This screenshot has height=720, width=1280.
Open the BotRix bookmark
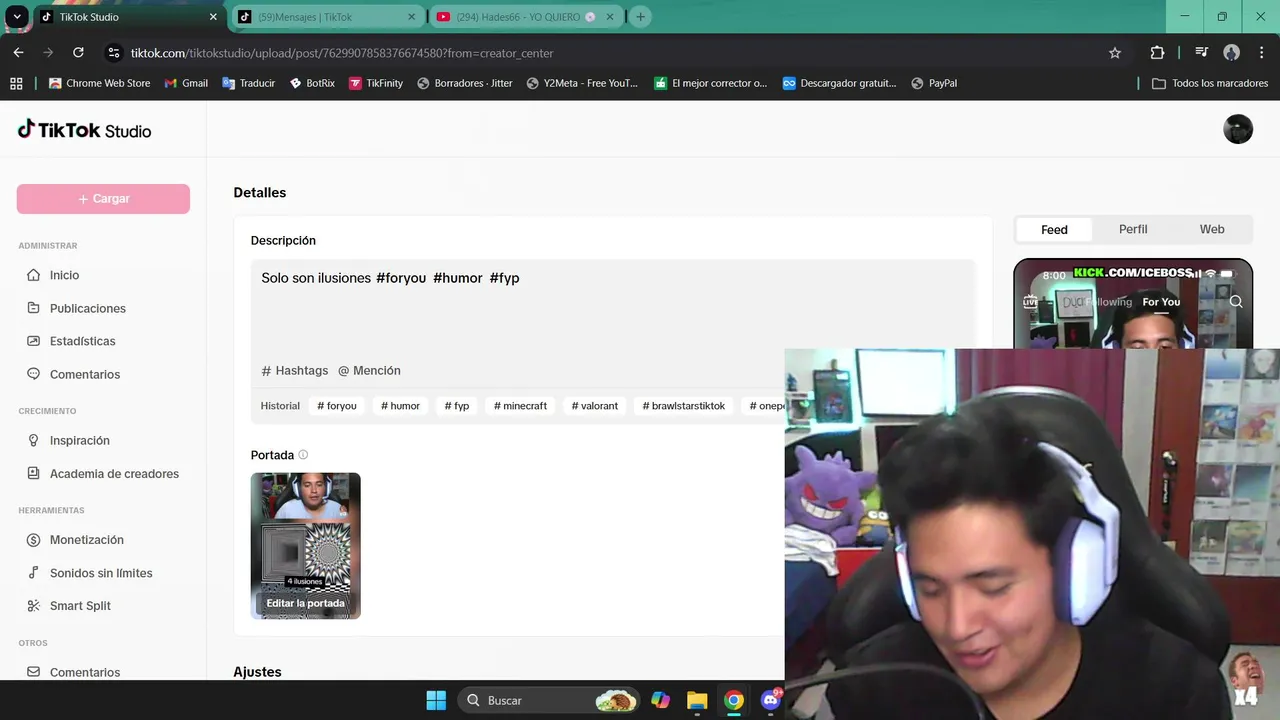click(312, 83)
